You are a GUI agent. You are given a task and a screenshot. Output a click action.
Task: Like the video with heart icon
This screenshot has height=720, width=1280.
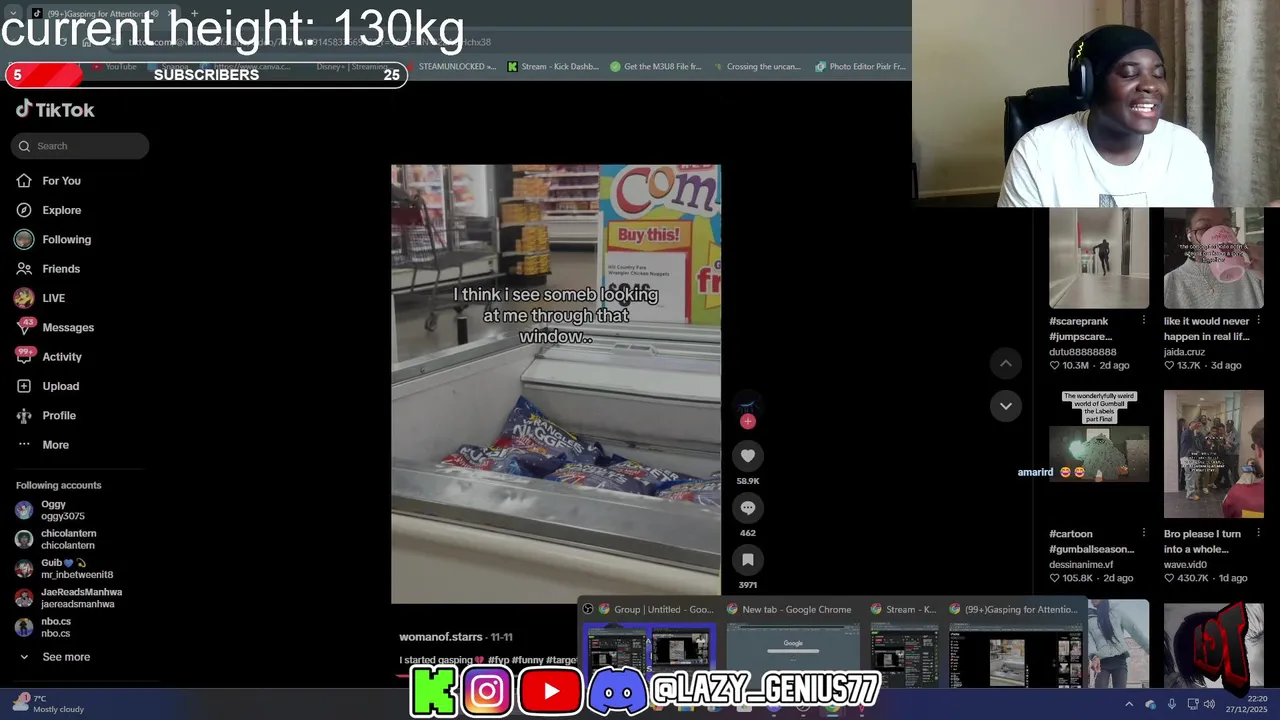(747, 456)
